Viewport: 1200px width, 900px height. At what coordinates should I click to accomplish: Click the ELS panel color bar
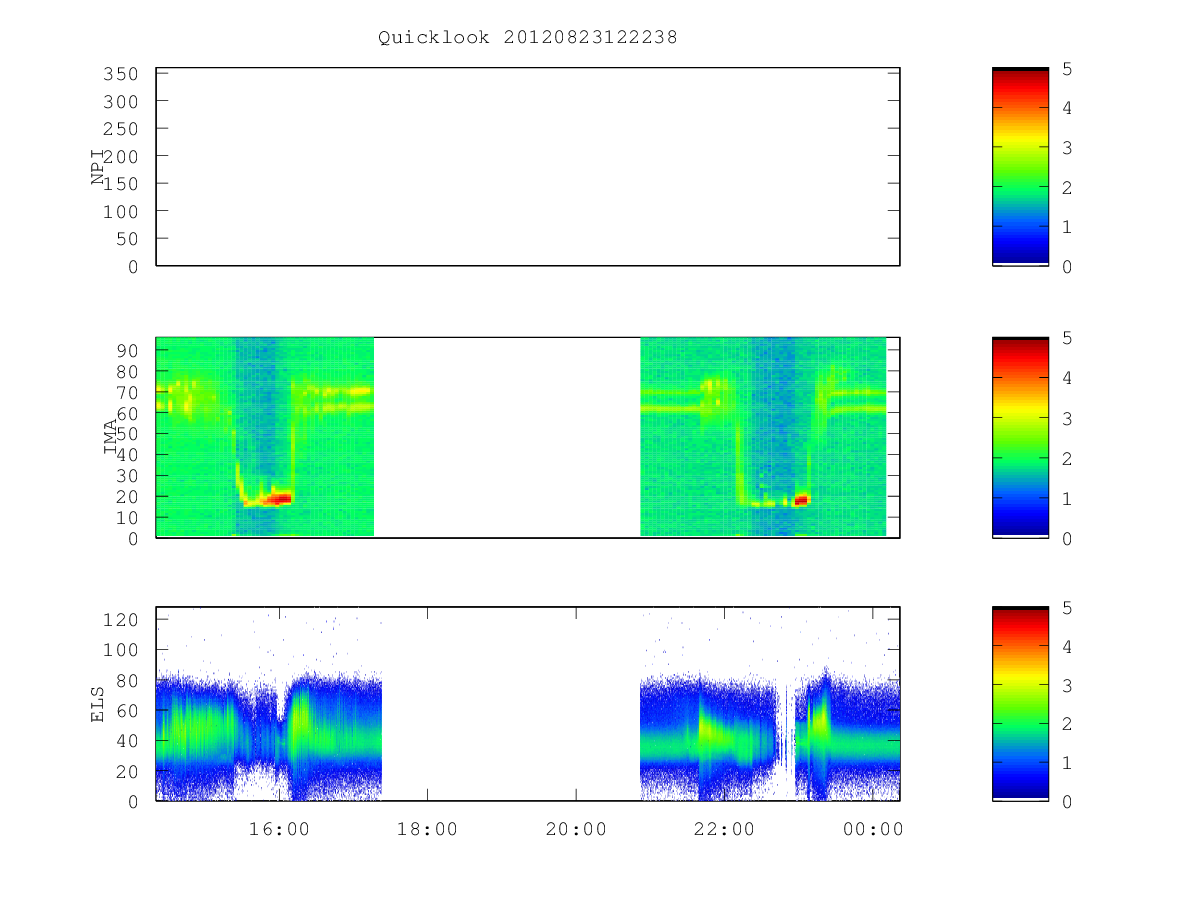point(1020,704)
